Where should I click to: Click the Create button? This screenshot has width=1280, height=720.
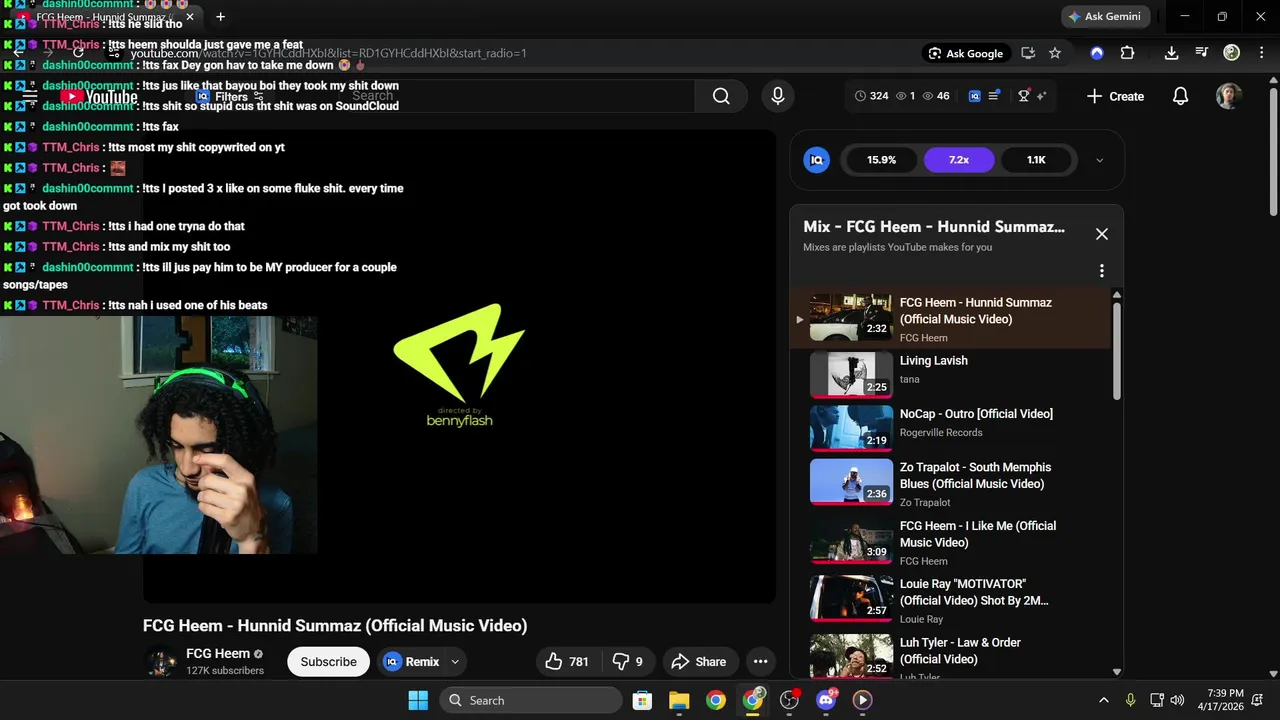click(x=1115, y=96)
